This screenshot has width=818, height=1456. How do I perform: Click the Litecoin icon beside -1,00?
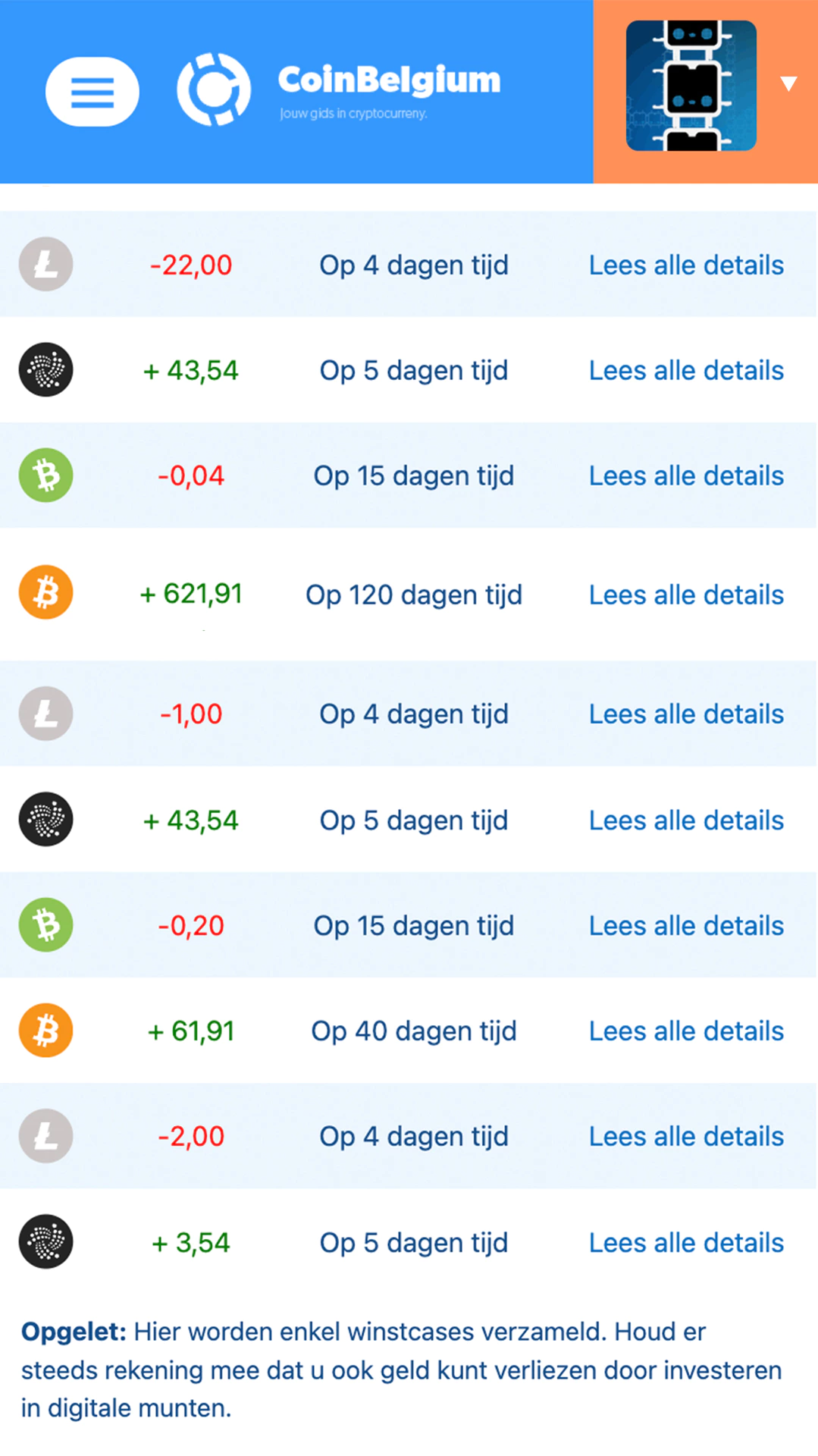(46, 714)
